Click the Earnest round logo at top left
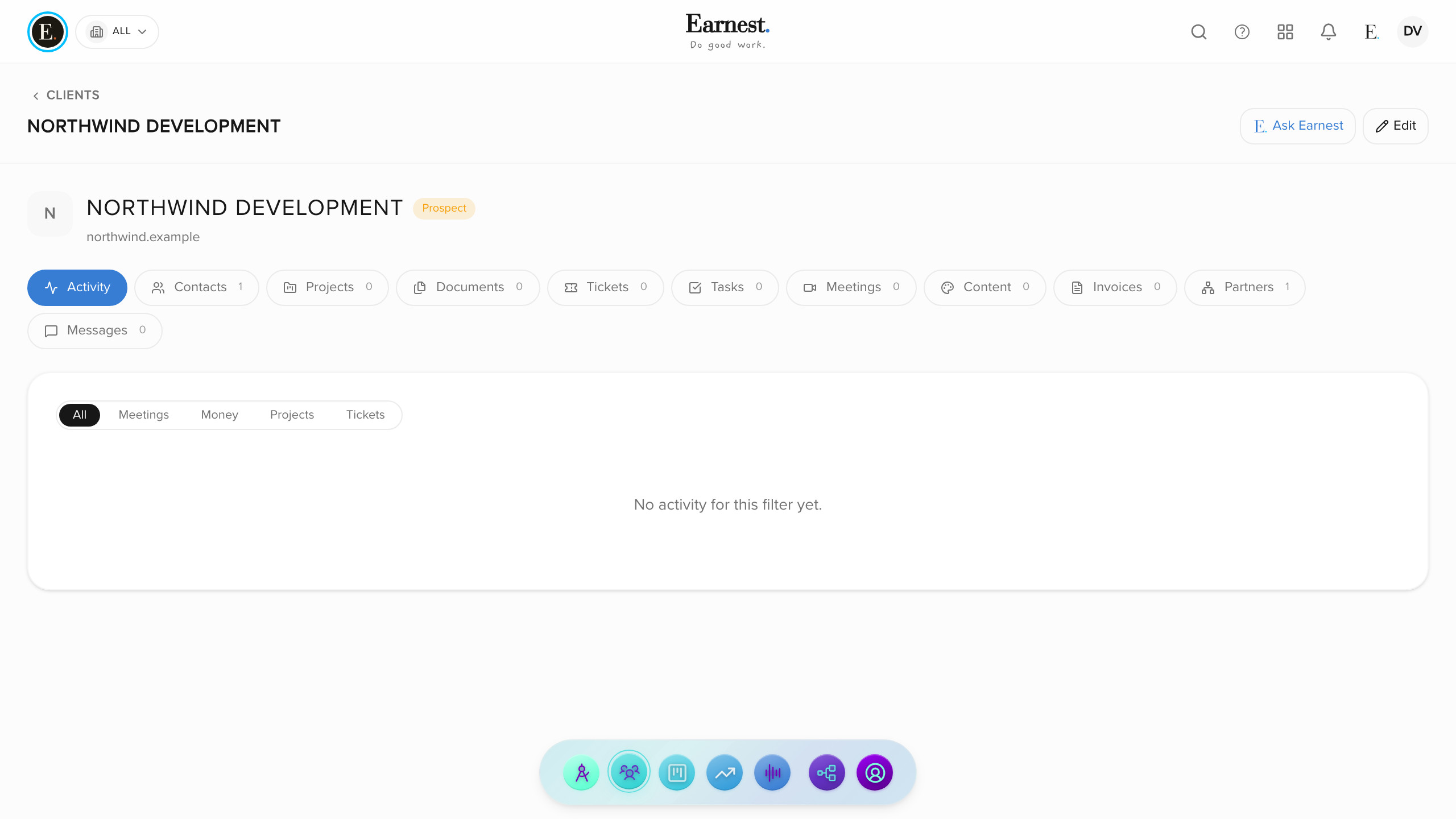 [x=48, y=32]
